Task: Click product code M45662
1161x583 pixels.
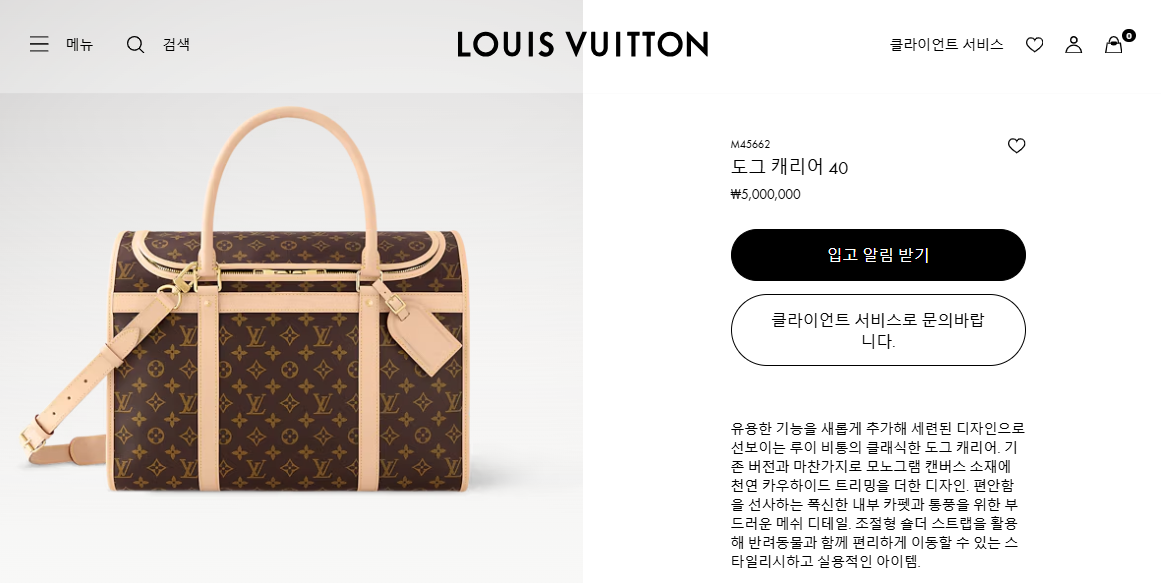Action: (x=750, y=144)
